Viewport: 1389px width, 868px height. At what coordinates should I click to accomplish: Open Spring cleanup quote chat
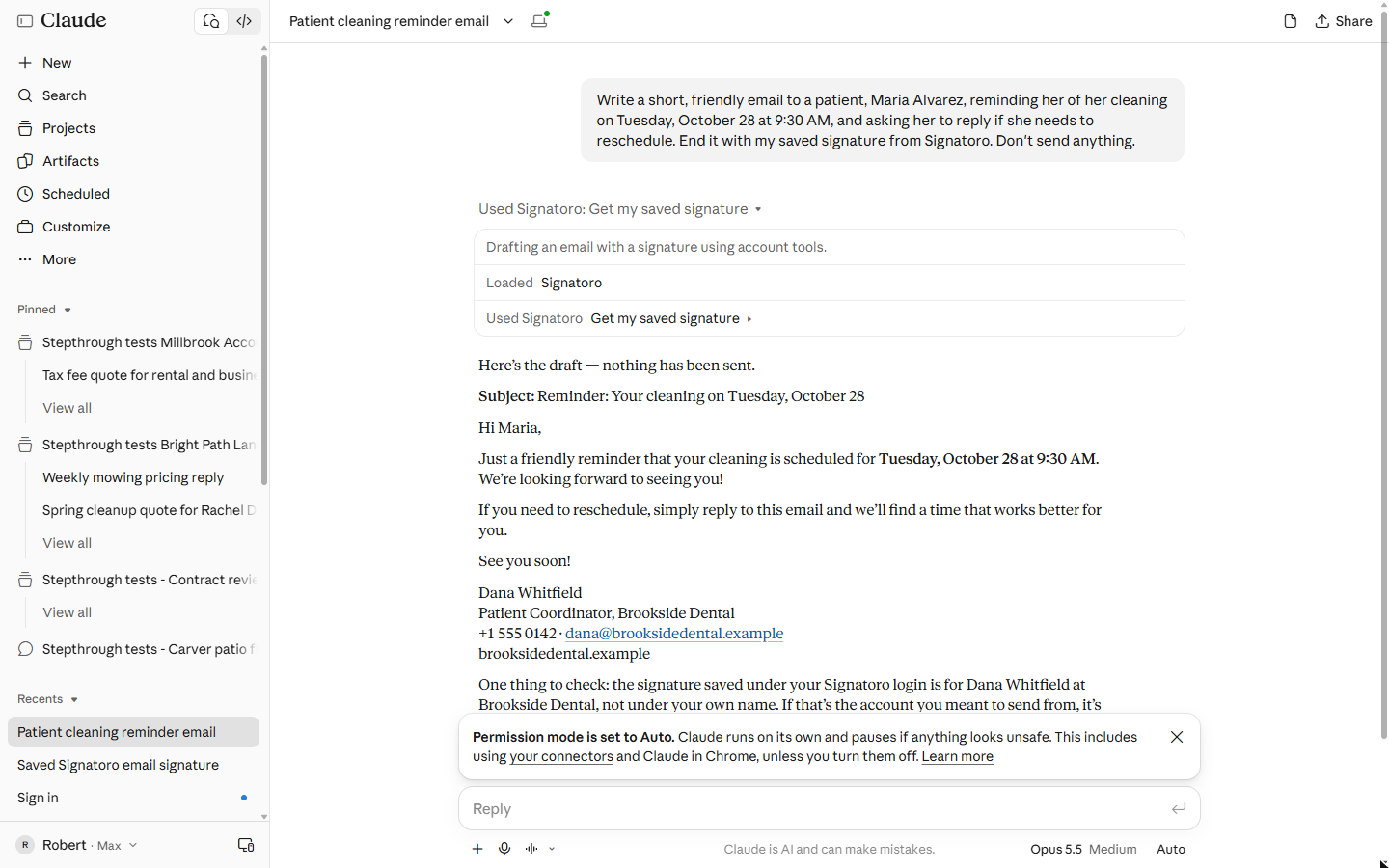click(148, 510)
